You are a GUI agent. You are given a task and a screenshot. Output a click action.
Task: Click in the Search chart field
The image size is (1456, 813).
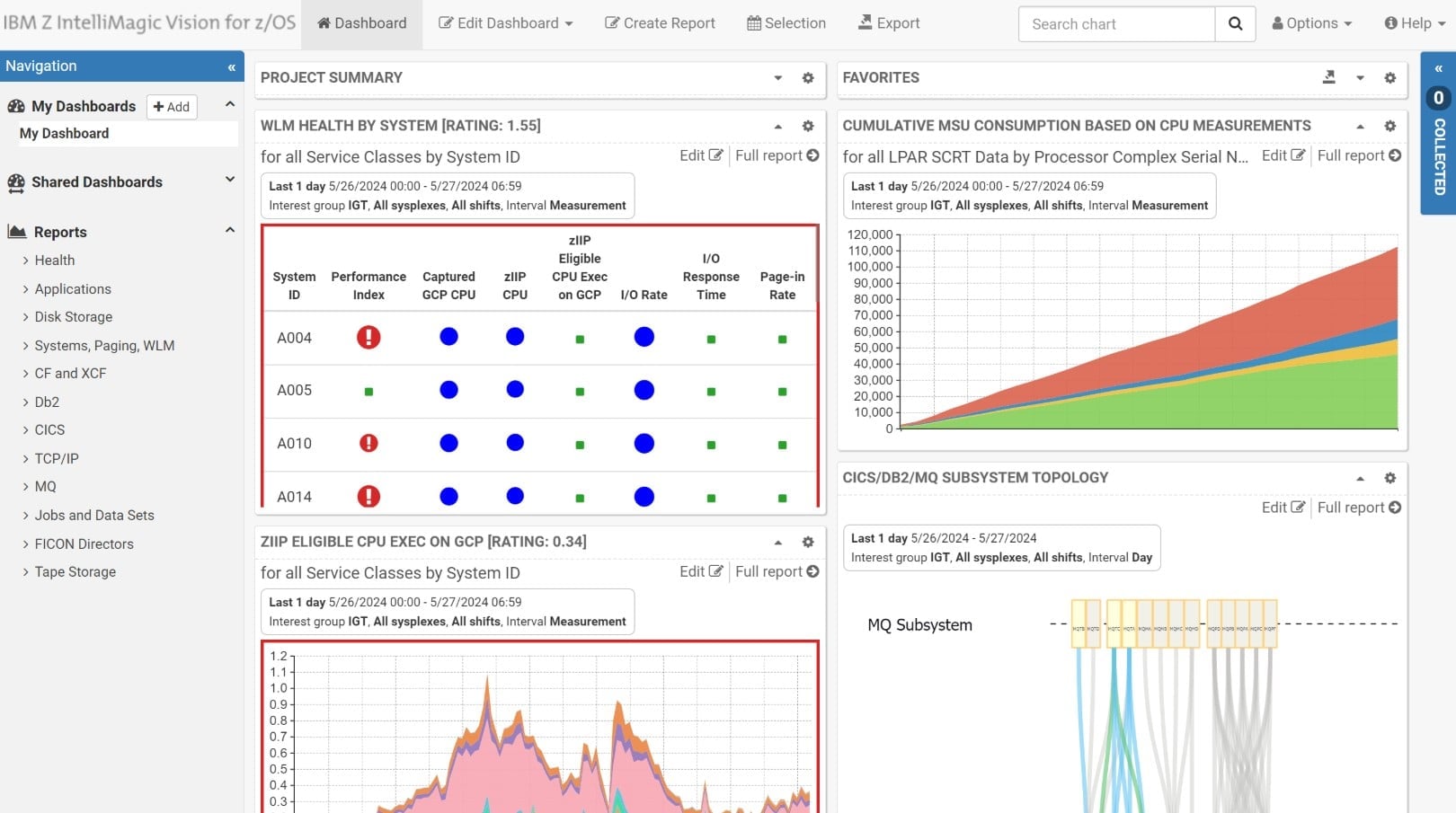coord(1117,24)
